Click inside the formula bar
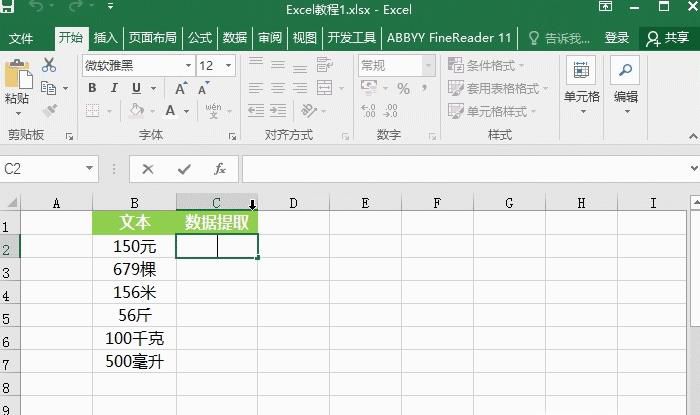 point(466,169)
